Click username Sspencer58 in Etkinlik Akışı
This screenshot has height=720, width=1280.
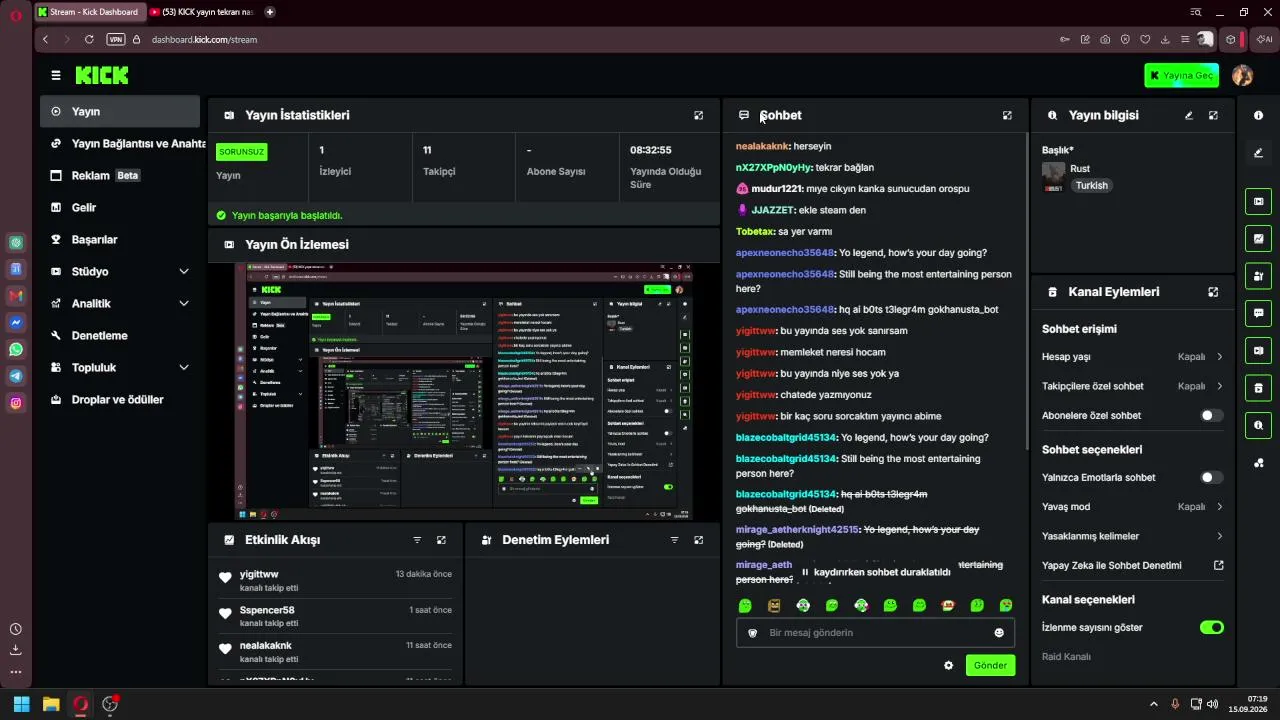coord(267,610)
